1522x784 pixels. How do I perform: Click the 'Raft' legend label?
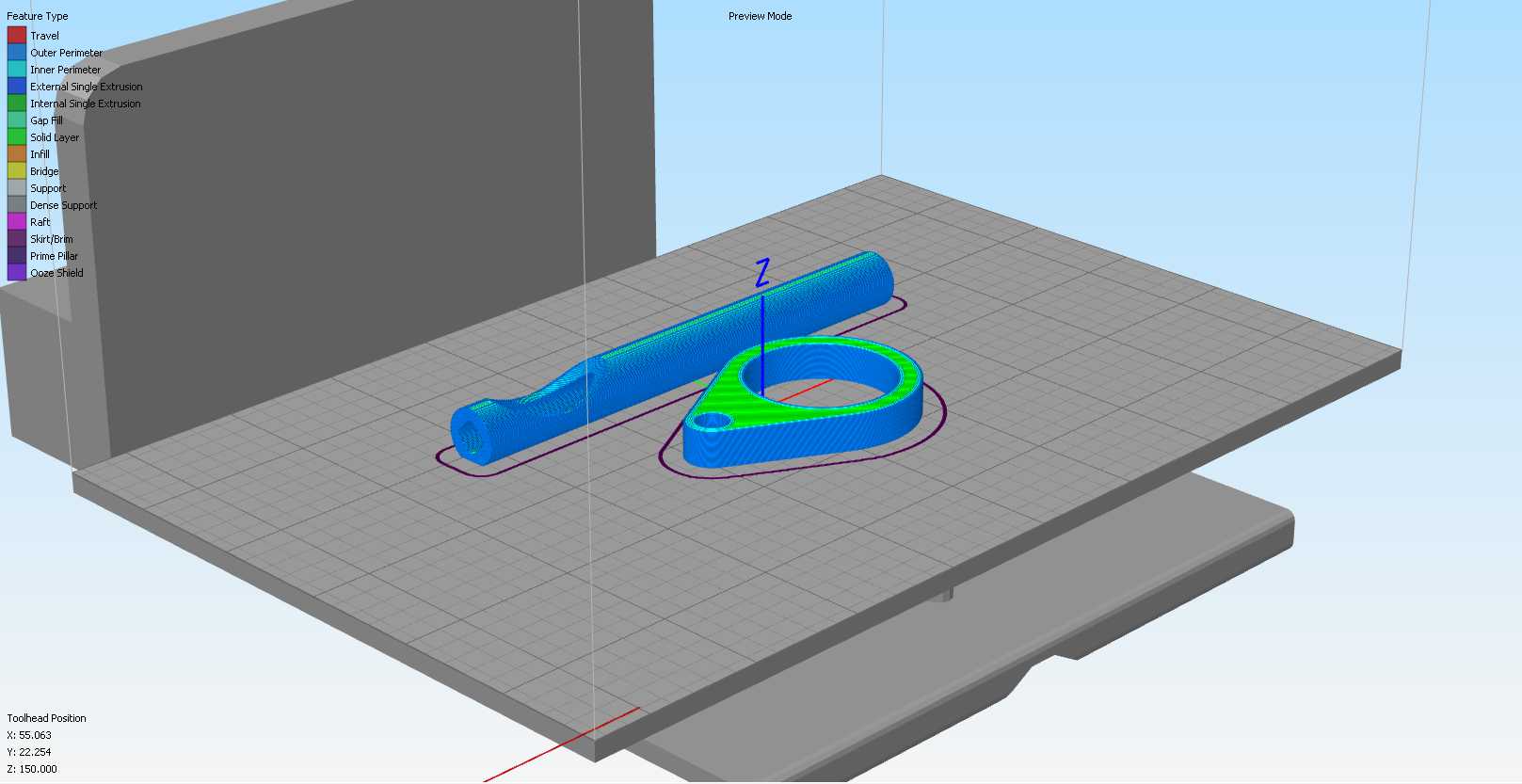pos(40,222)
